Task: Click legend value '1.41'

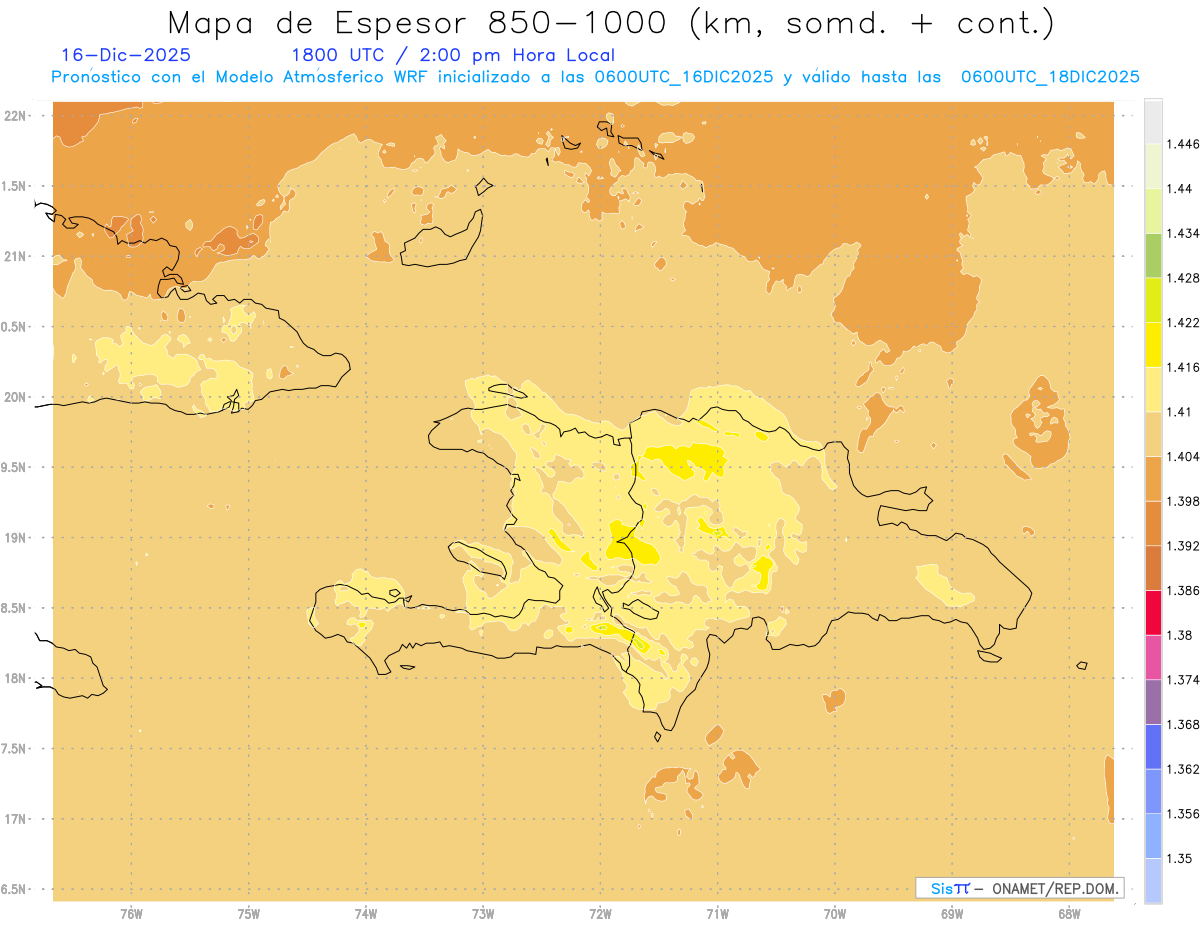Action: click(x=1180, y=411)
